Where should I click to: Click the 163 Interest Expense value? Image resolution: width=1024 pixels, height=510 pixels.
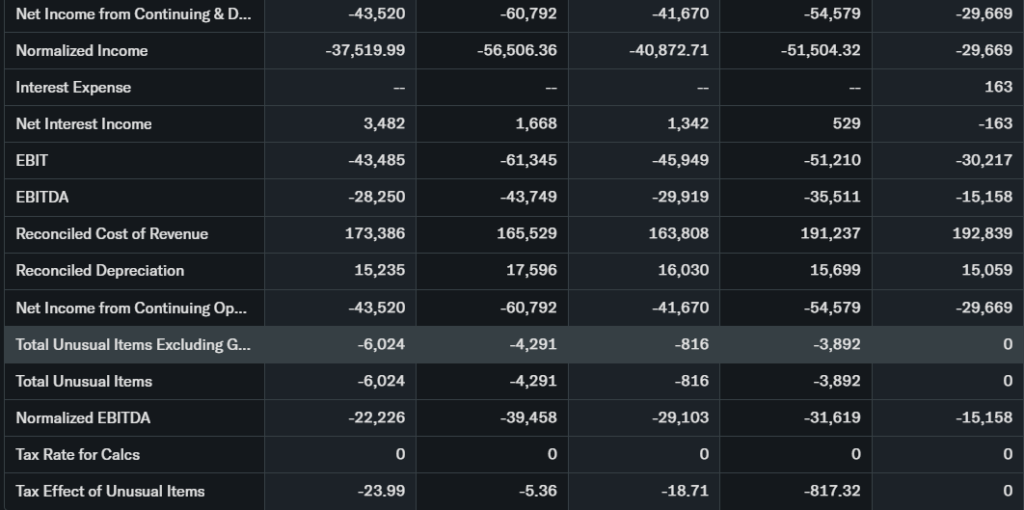coord(998,87)
